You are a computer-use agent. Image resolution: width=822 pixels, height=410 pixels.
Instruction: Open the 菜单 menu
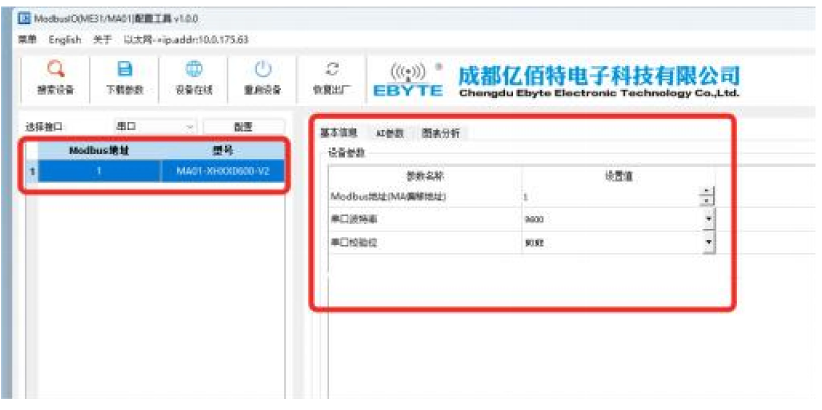point(26,40)
